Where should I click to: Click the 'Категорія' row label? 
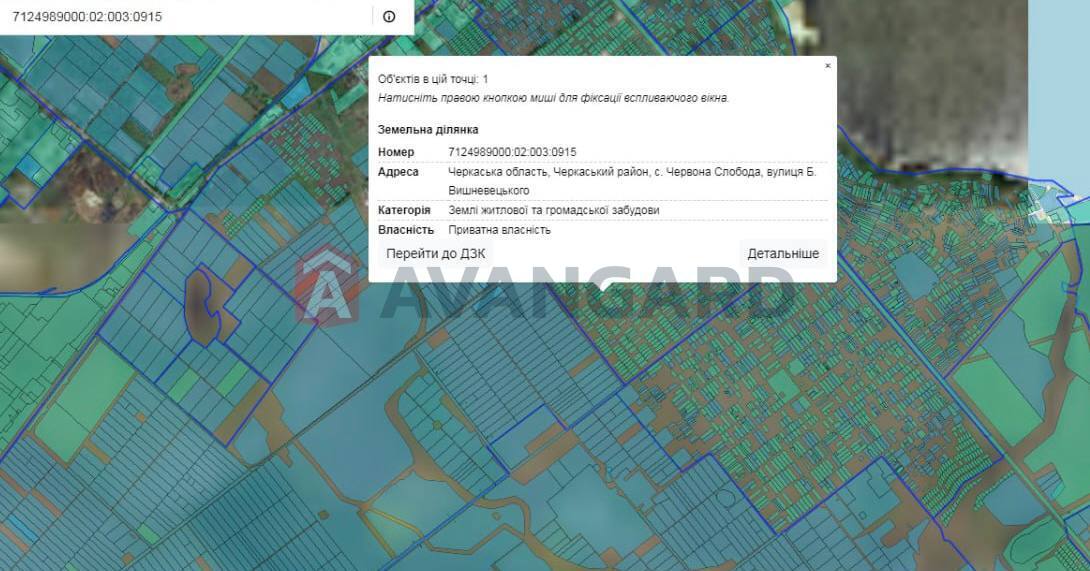click(404, 210)
